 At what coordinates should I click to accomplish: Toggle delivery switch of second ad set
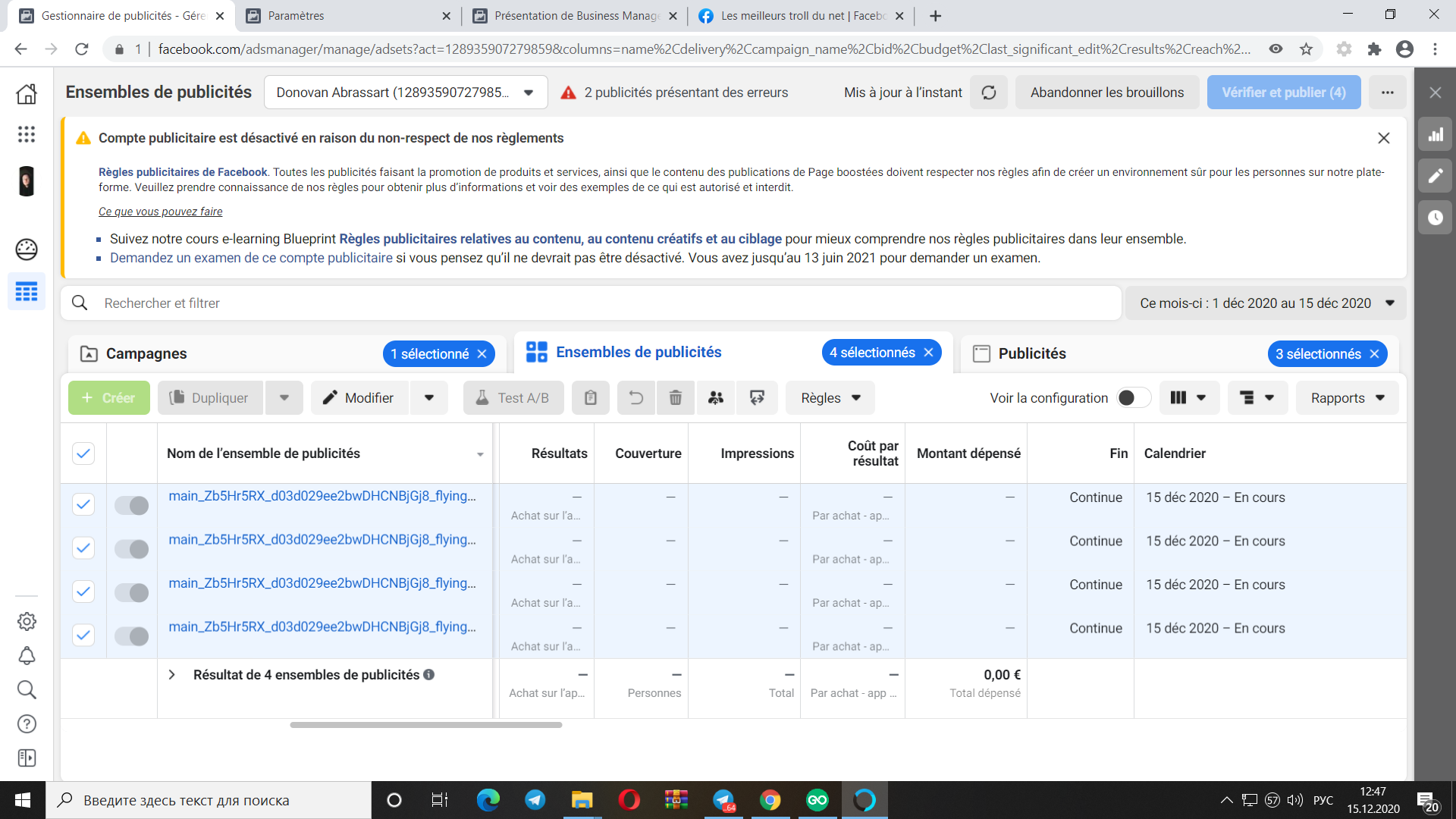pyautogui.click(x=132, y=549)
